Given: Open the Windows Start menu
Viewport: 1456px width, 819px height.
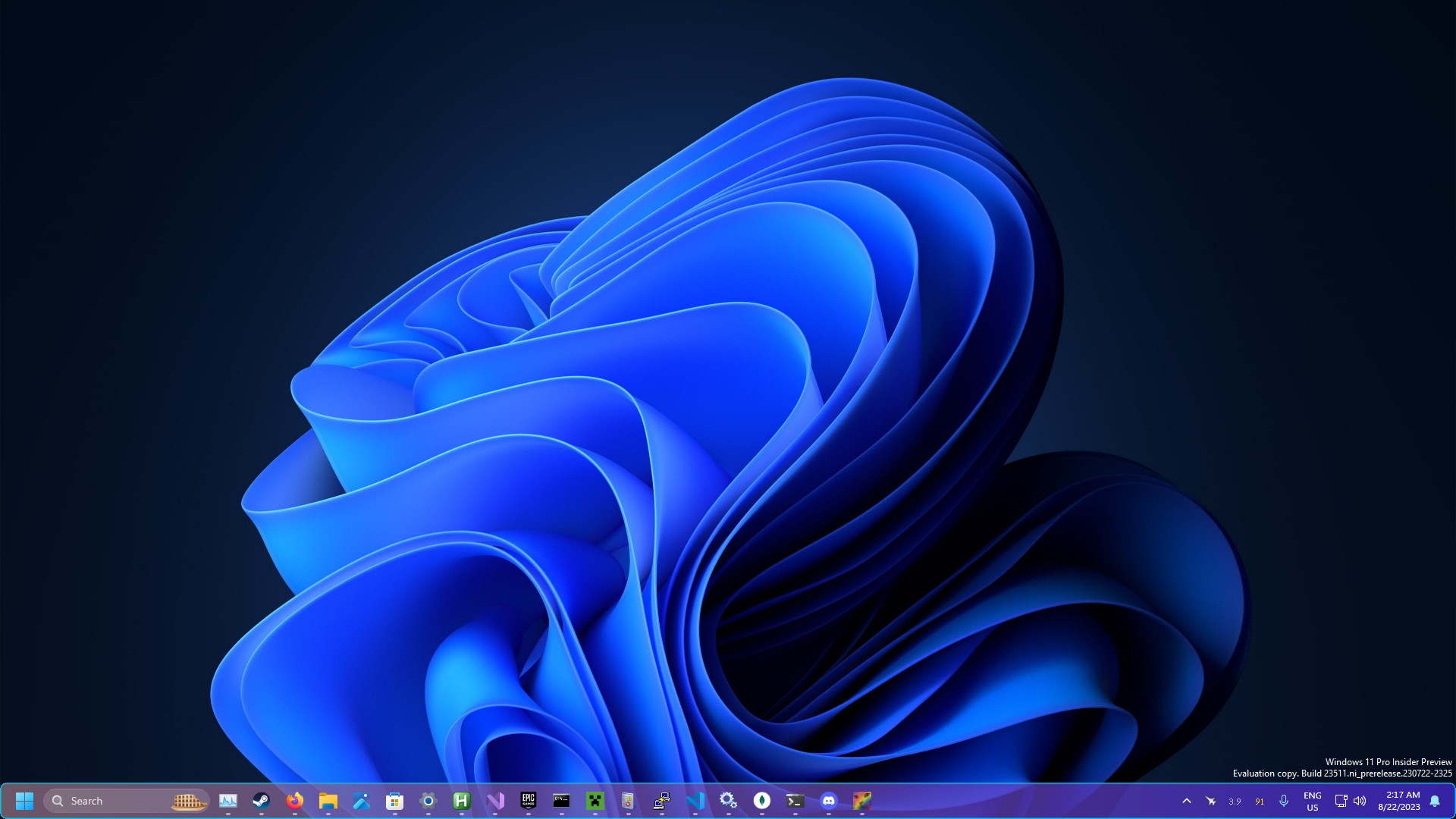Looking at the screenshot, I should coord(24,801).
